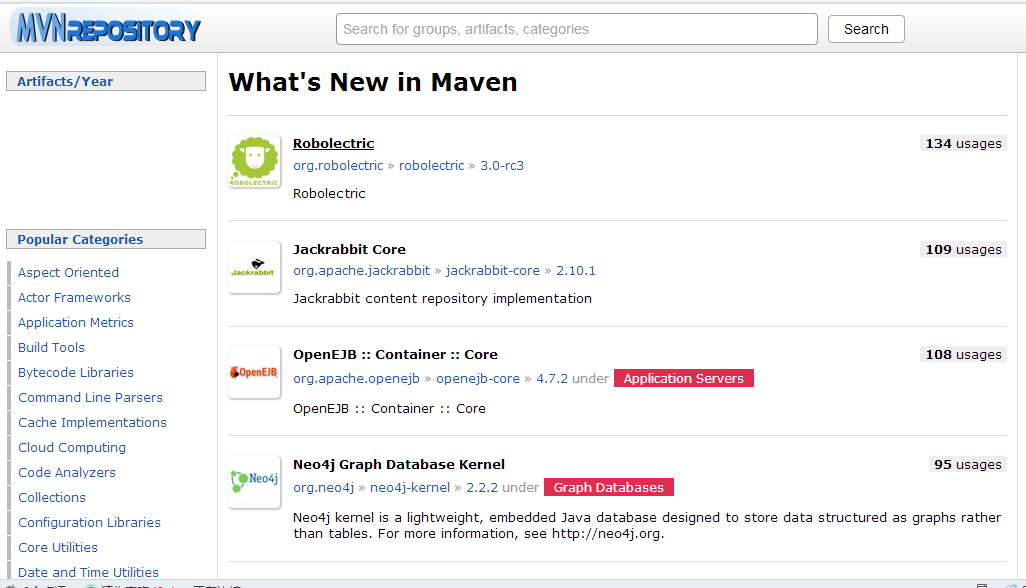The image size is (1026, 588).
Task: Open the Command Line Parsers category
Action: pos(90,397)
